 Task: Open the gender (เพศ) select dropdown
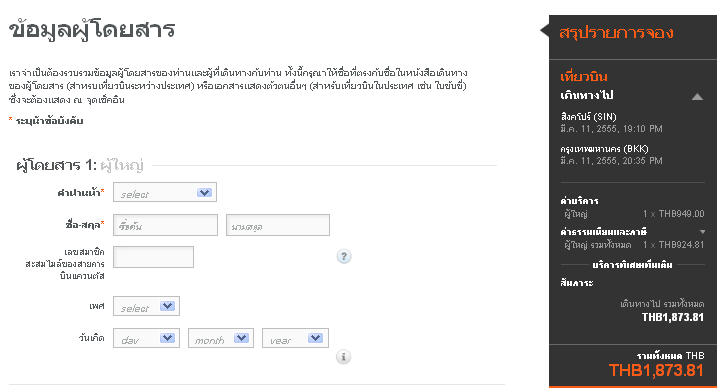pos(146,306)
